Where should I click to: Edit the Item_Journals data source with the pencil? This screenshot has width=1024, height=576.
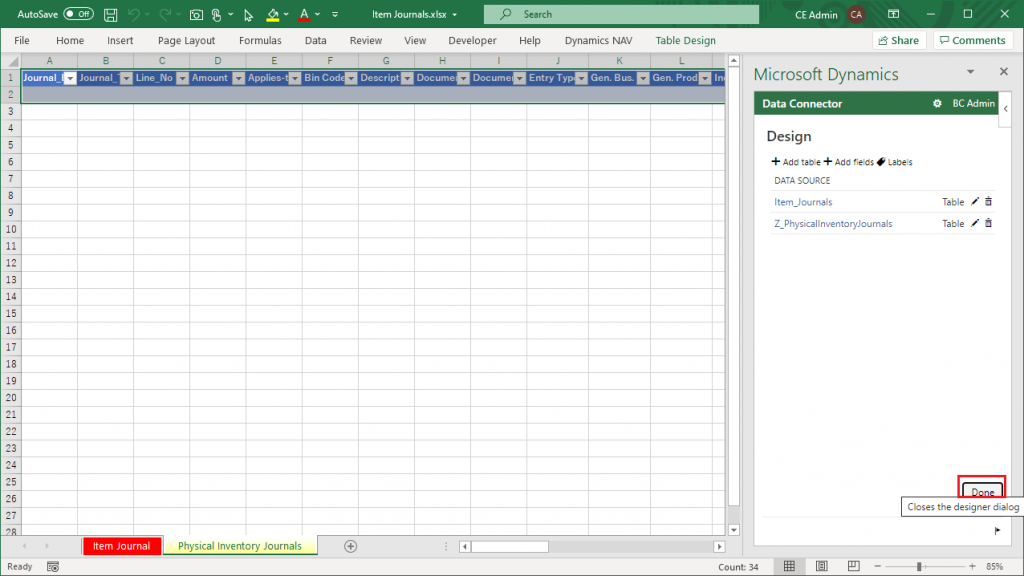975,202
